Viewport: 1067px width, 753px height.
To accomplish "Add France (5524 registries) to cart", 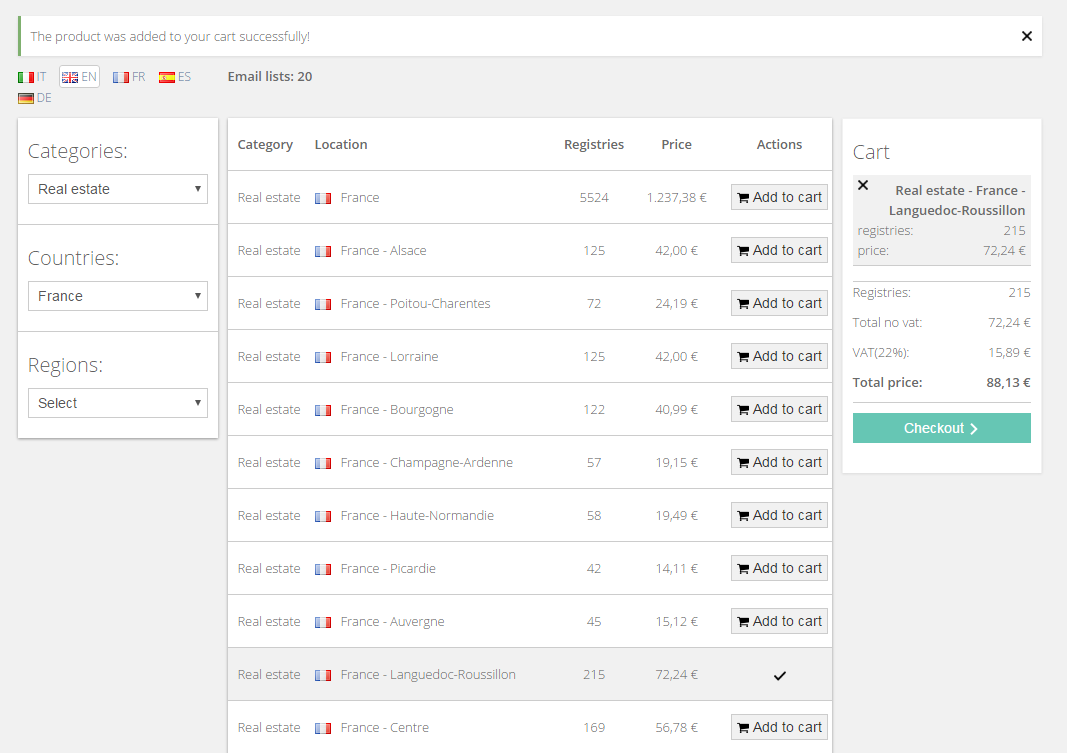I will click(779, 197).
